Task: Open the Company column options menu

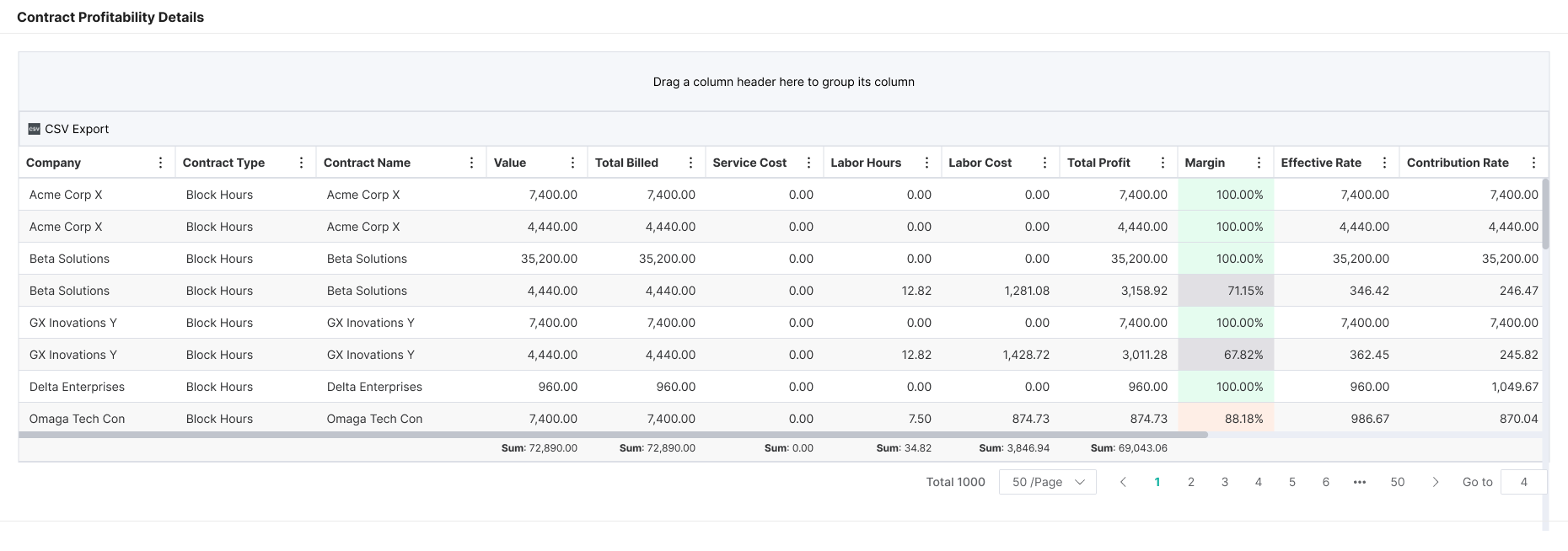Action: [160, 163]
